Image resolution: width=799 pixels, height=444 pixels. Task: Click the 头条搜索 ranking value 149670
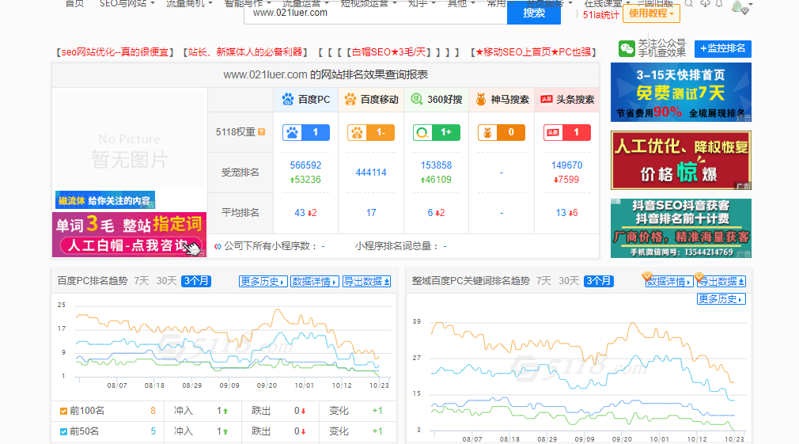[x=567, y=165]
